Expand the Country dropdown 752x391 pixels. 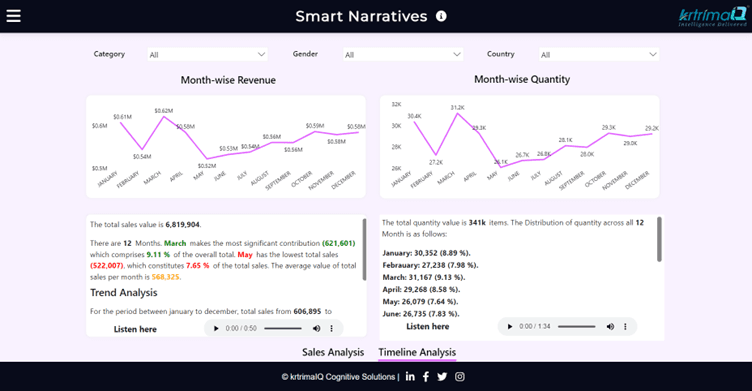coord(599,55)
